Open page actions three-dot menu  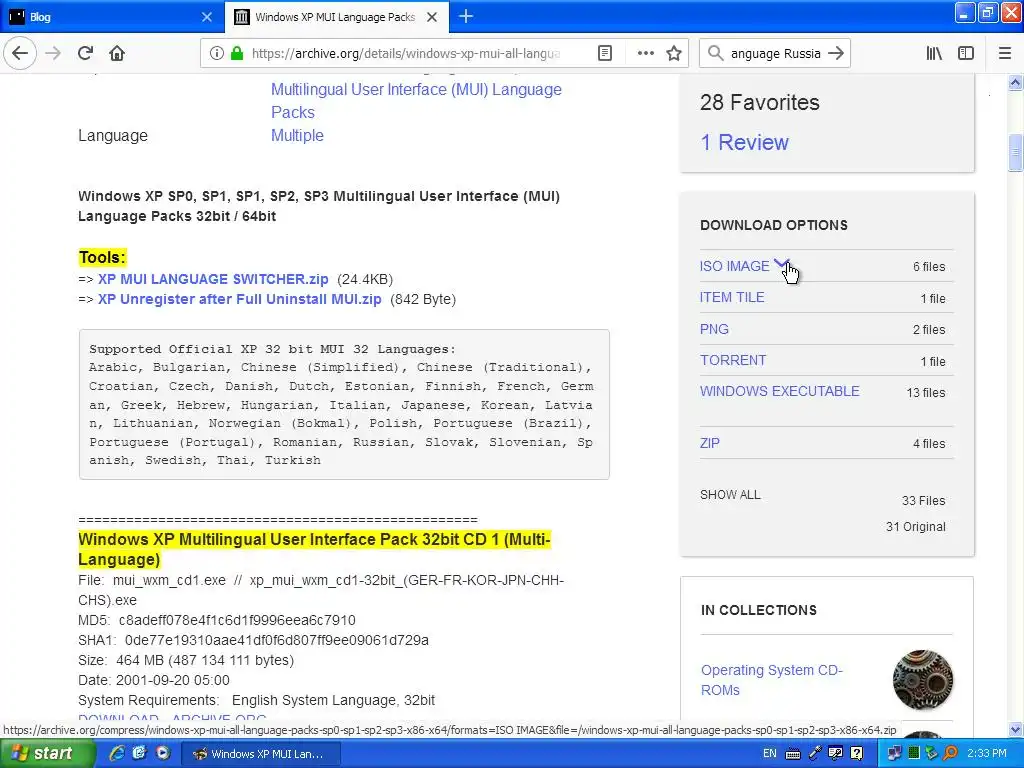coord(645,53)
